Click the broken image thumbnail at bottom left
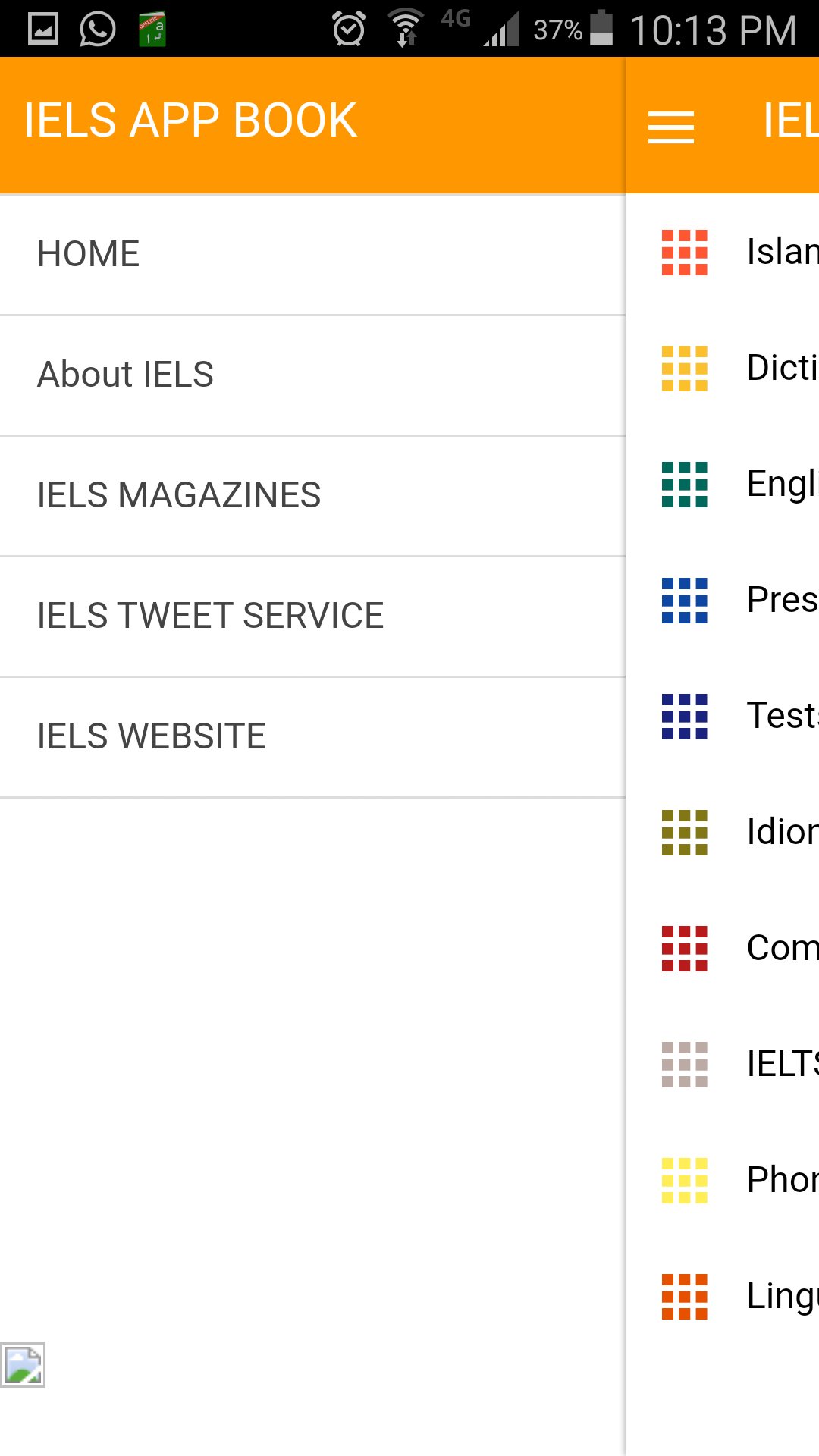This screenshot has width=819, height=1456. click(x=24, y=1365)
